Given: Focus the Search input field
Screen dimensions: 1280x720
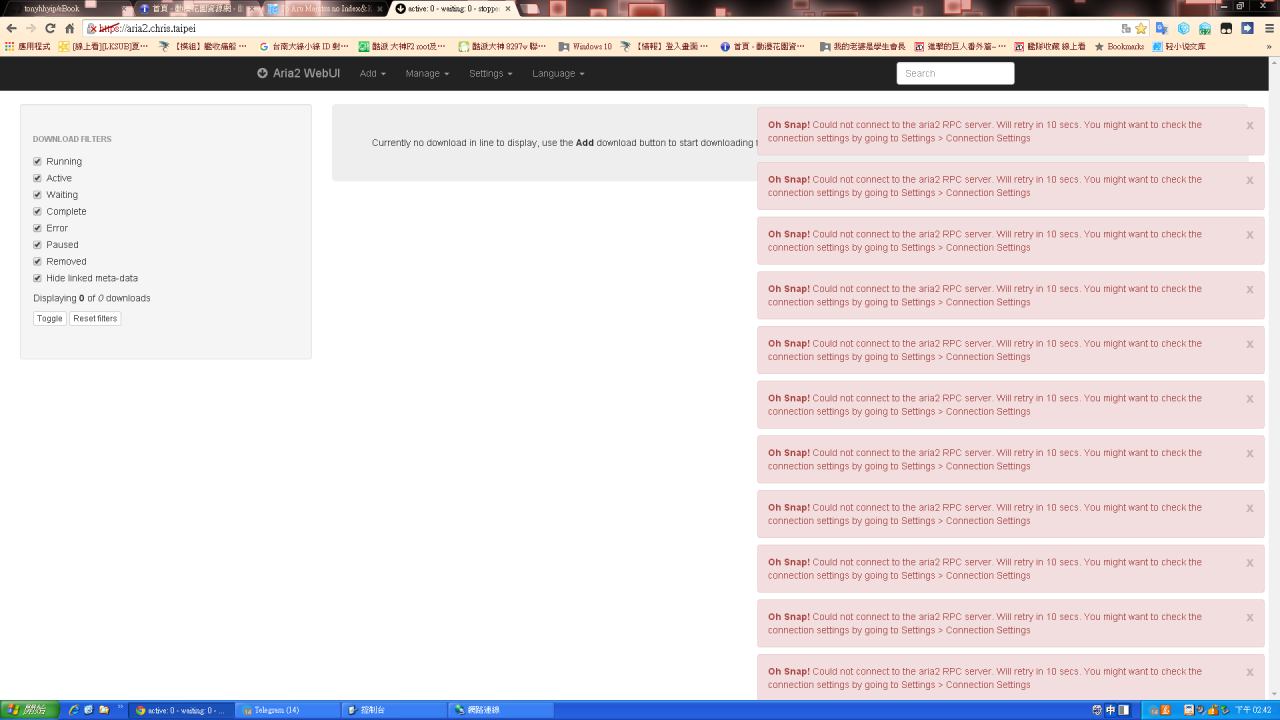Looking at the screenshot, I should [x=955, y=73].
